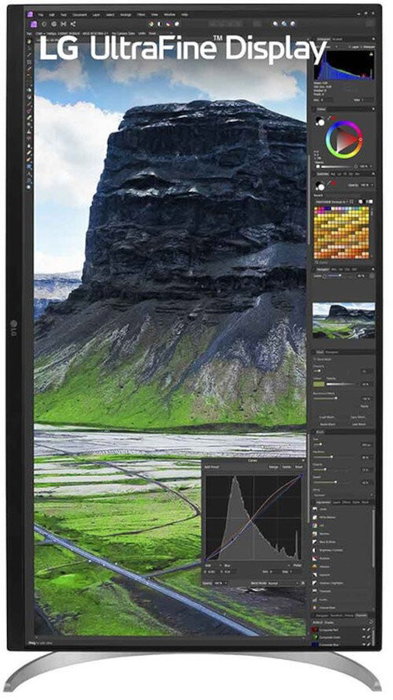393x700 pixels.
Task: Click the Brightness / Contrast adjustment icon
Action: 315,550
